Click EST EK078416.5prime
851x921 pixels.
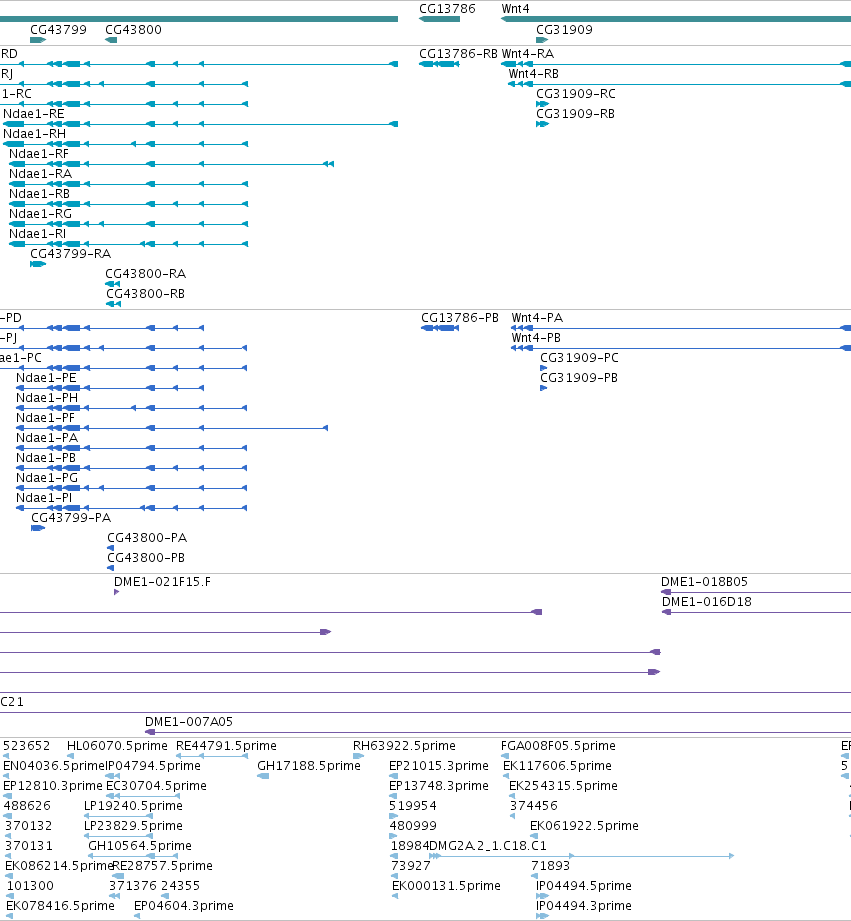[x=60, y=905]
